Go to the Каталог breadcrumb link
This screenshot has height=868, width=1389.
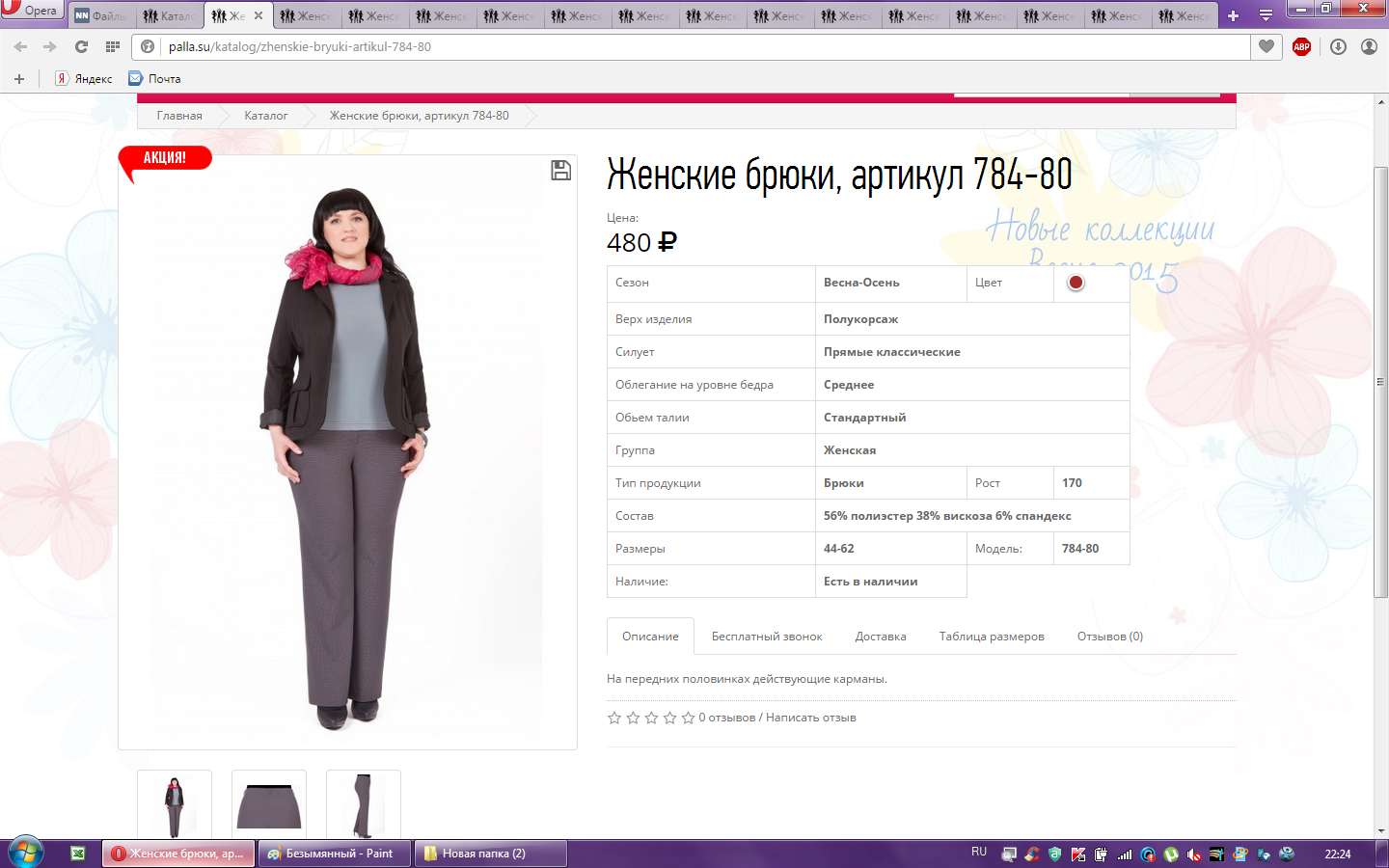[x=265, y=116]
